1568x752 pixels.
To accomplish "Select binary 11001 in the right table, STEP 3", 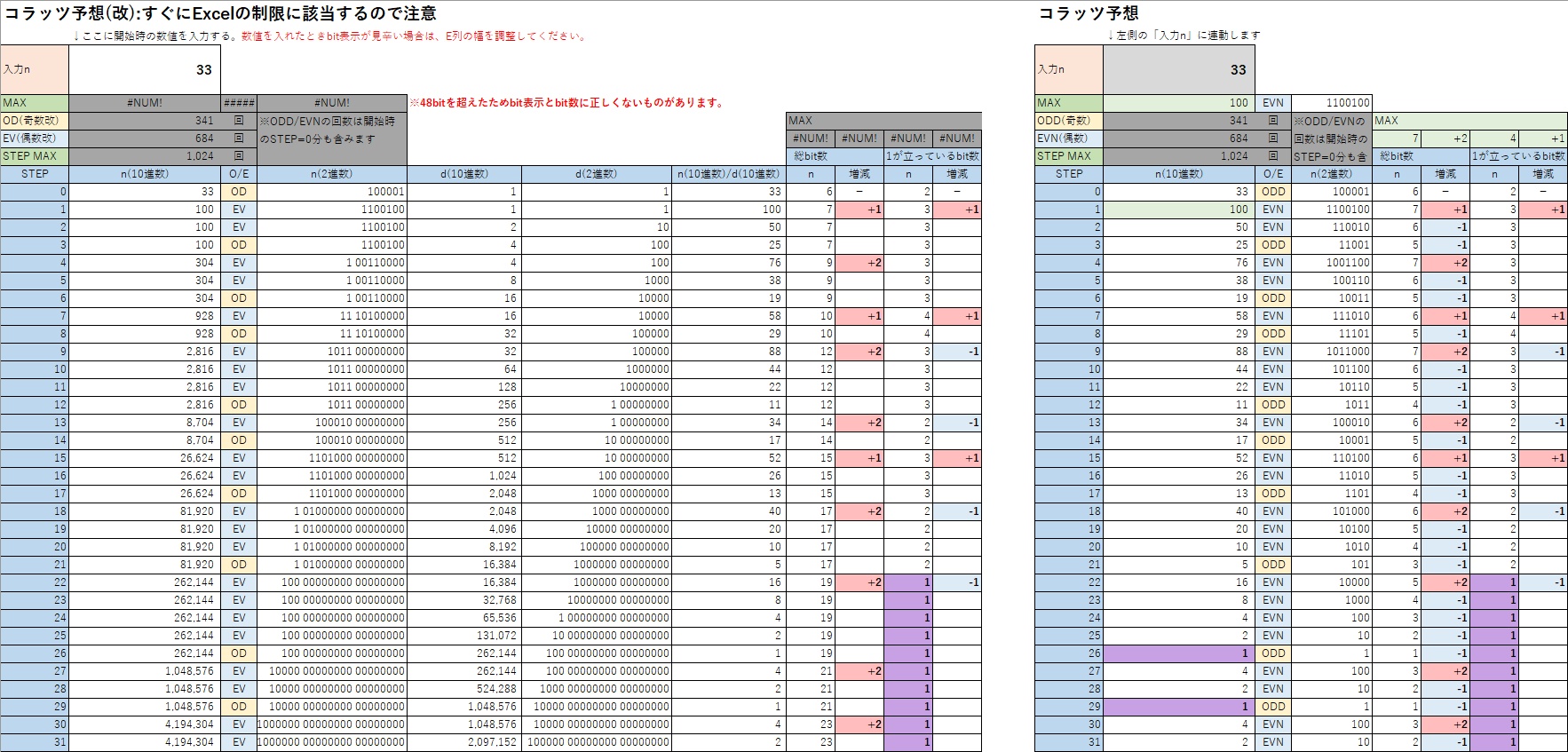I will coord(1332,245).
